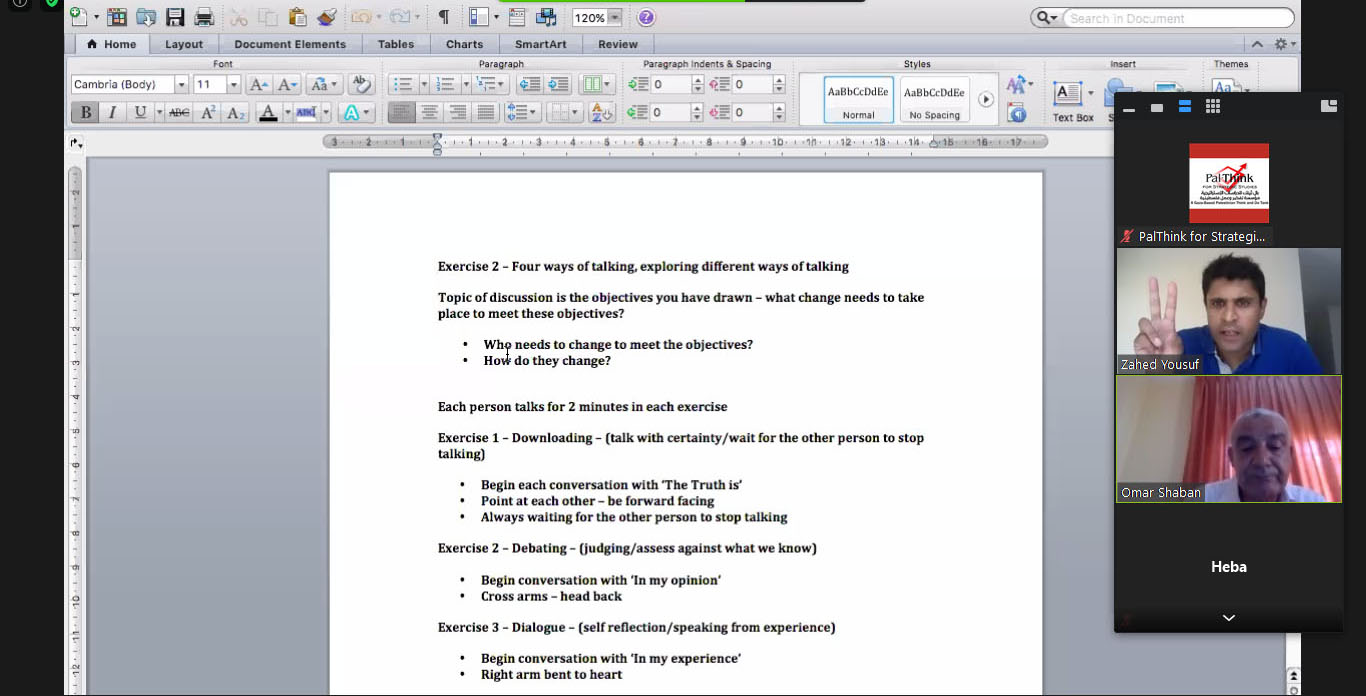Show paragraph marks with pilcrow icon

coord(443,17)
